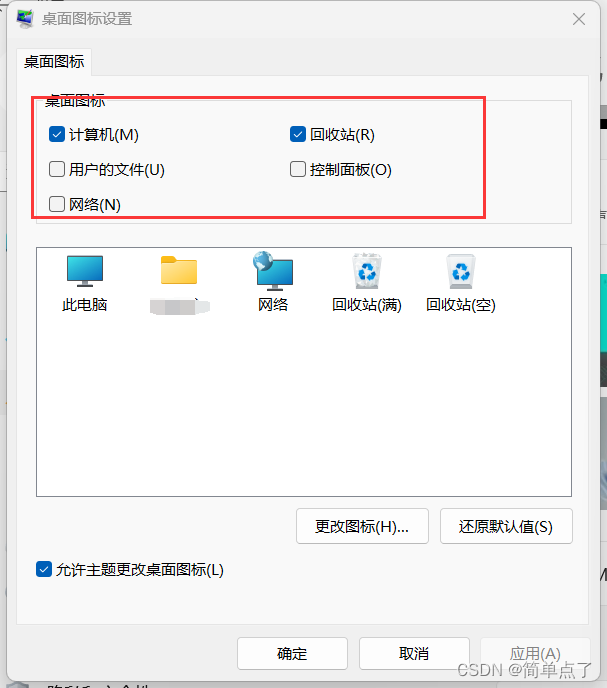Select the 网络 globe monitor icon

[x=273, y=271]
